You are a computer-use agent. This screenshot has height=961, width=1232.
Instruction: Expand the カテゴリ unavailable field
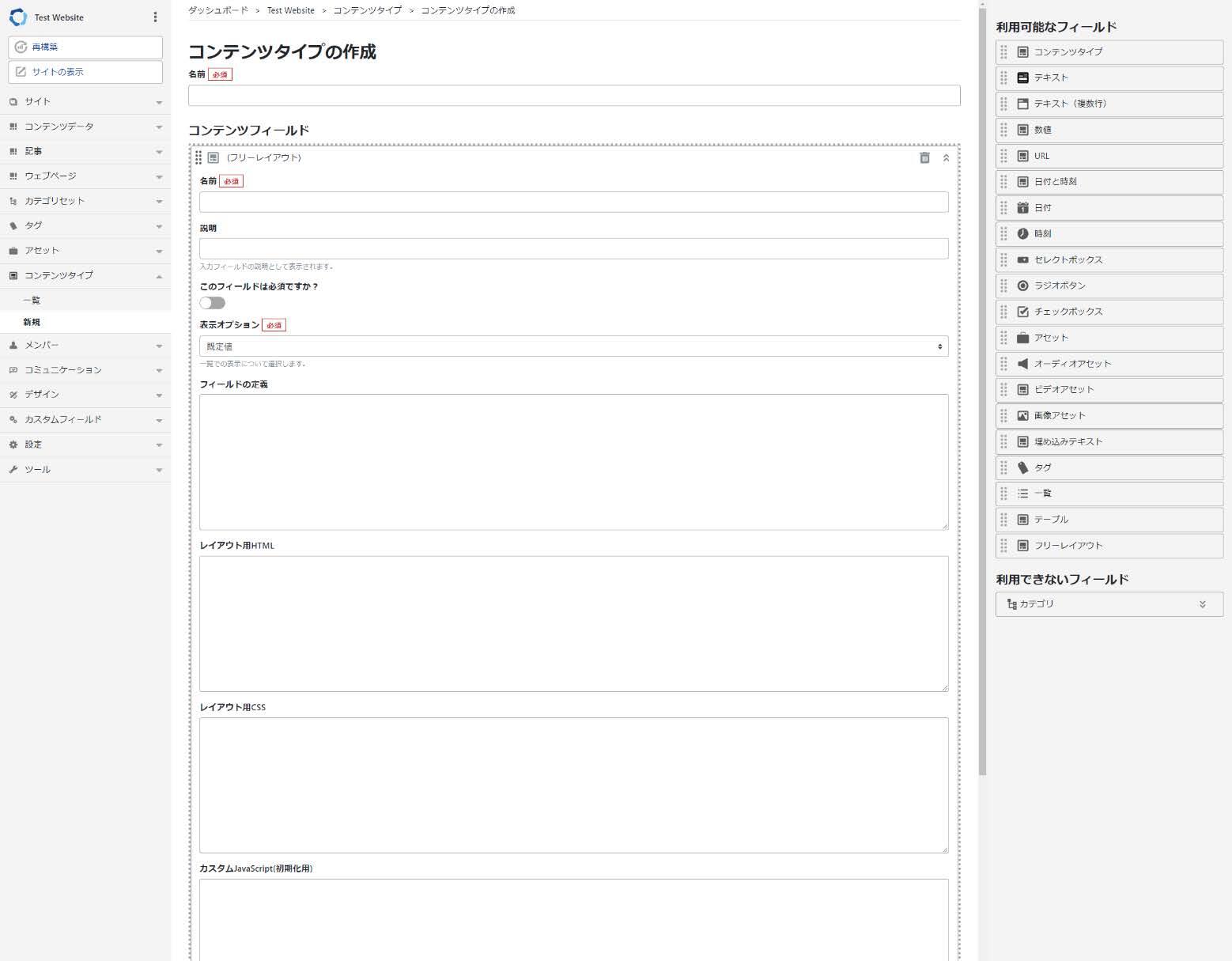click(x=1202, y=604)
